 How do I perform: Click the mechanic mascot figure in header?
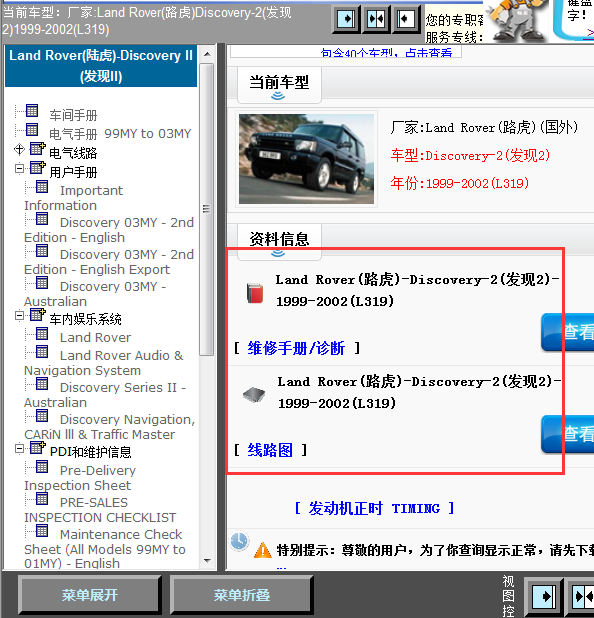click(518, 20)
